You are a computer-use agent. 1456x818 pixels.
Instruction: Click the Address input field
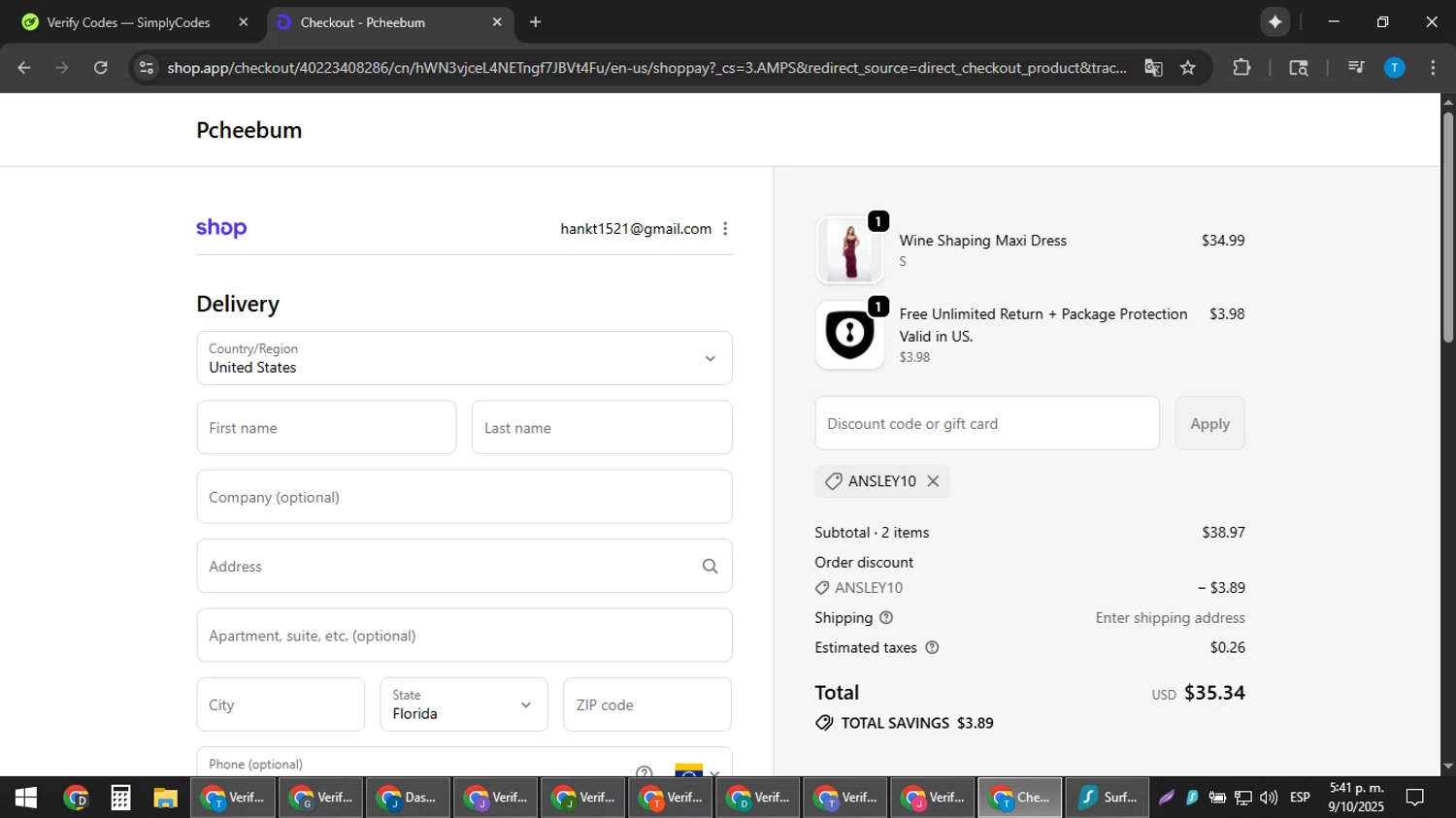pos(464,567)
